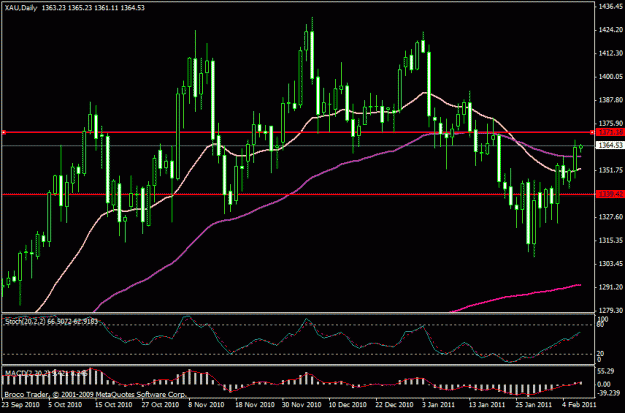This screenshot has width=625, height=413.
Task: Click the 23 Sep 2010 date label
Action: [x=19, y=405]
